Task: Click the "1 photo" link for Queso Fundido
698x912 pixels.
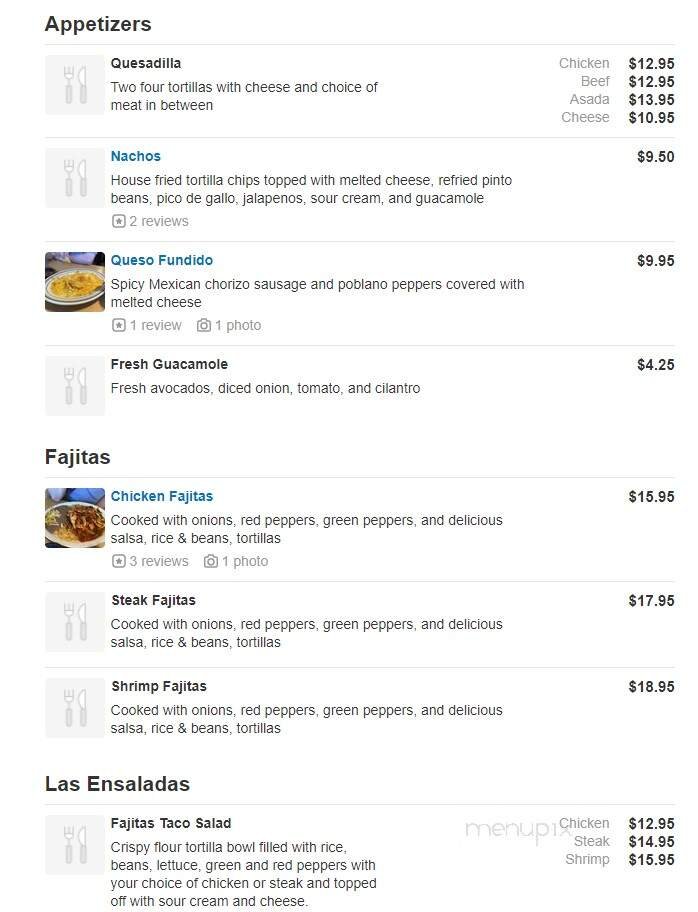Action: pos(238,325)
